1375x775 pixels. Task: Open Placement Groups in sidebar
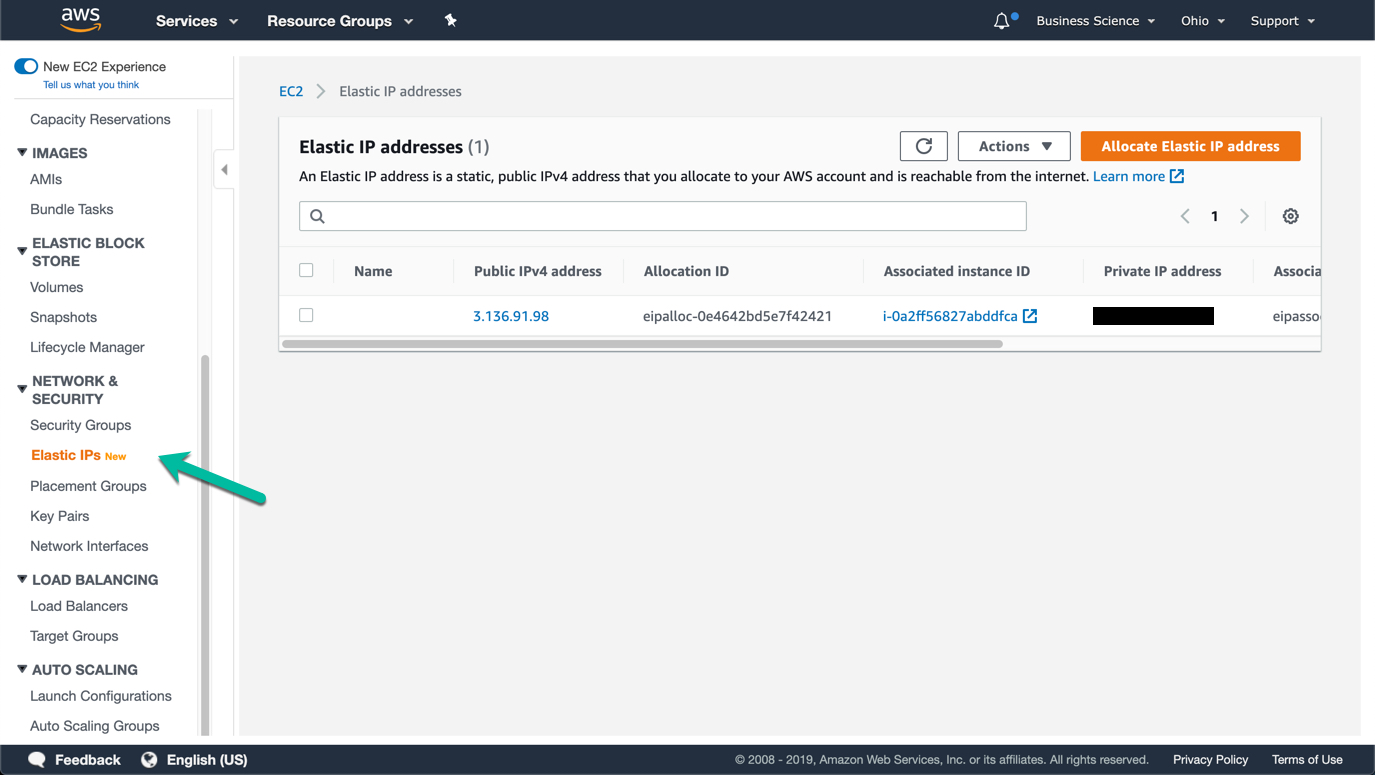point(88,486)
